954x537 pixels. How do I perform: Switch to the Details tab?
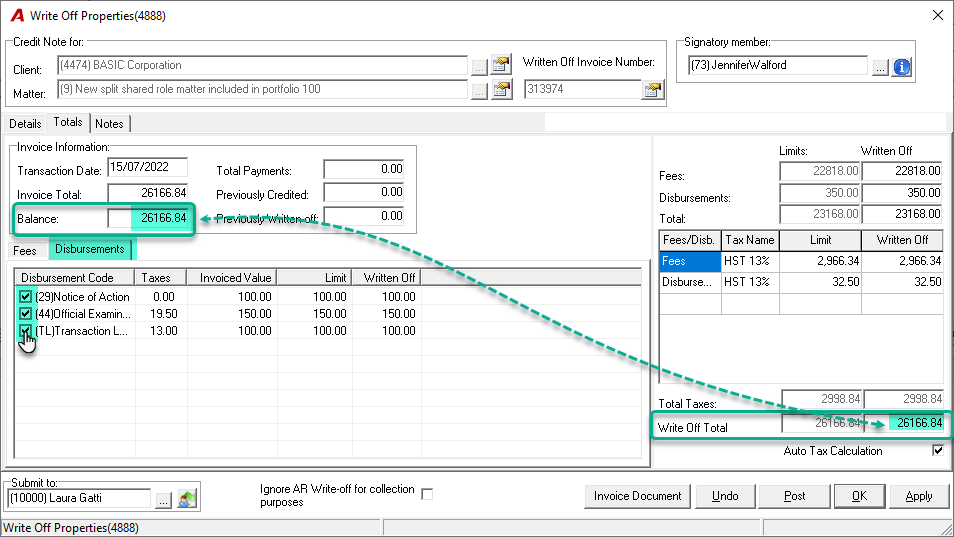pyautogui.click(x=25, y=124)
